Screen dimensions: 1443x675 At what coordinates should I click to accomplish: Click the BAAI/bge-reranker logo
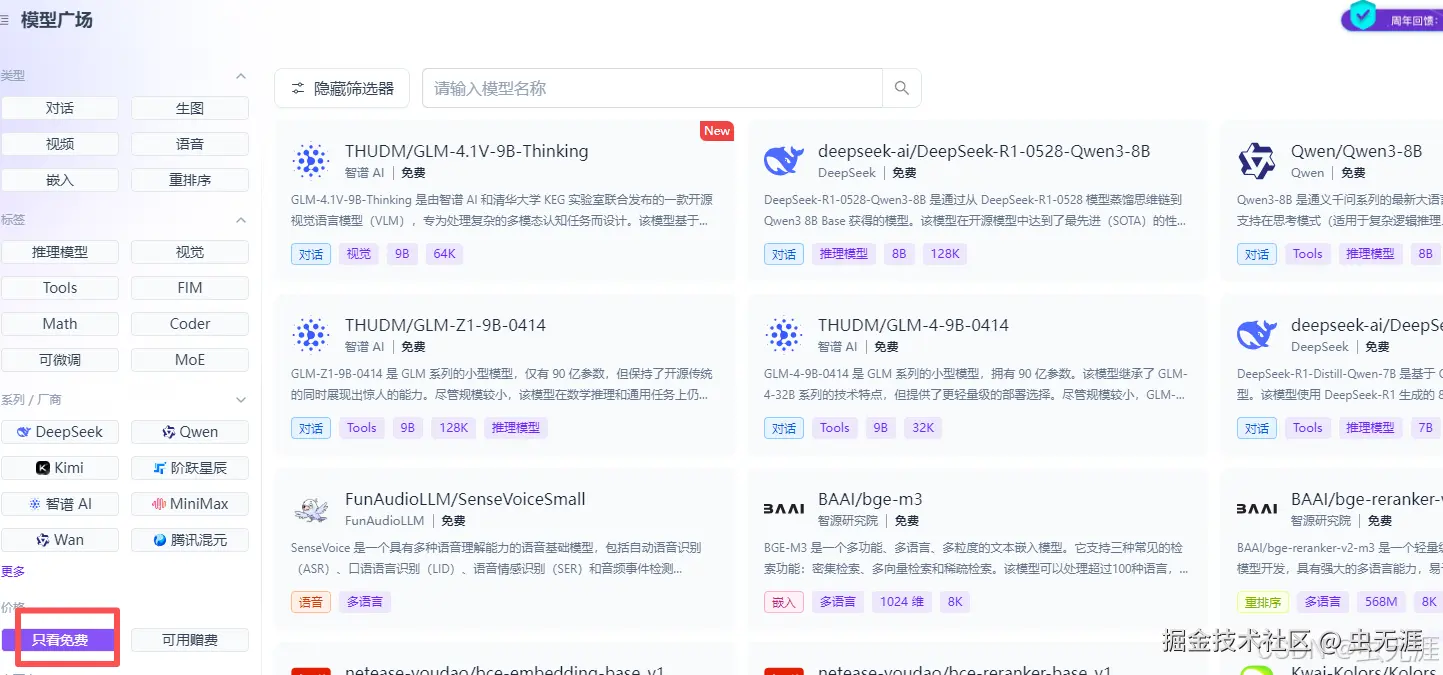(x=1257, y=509)
